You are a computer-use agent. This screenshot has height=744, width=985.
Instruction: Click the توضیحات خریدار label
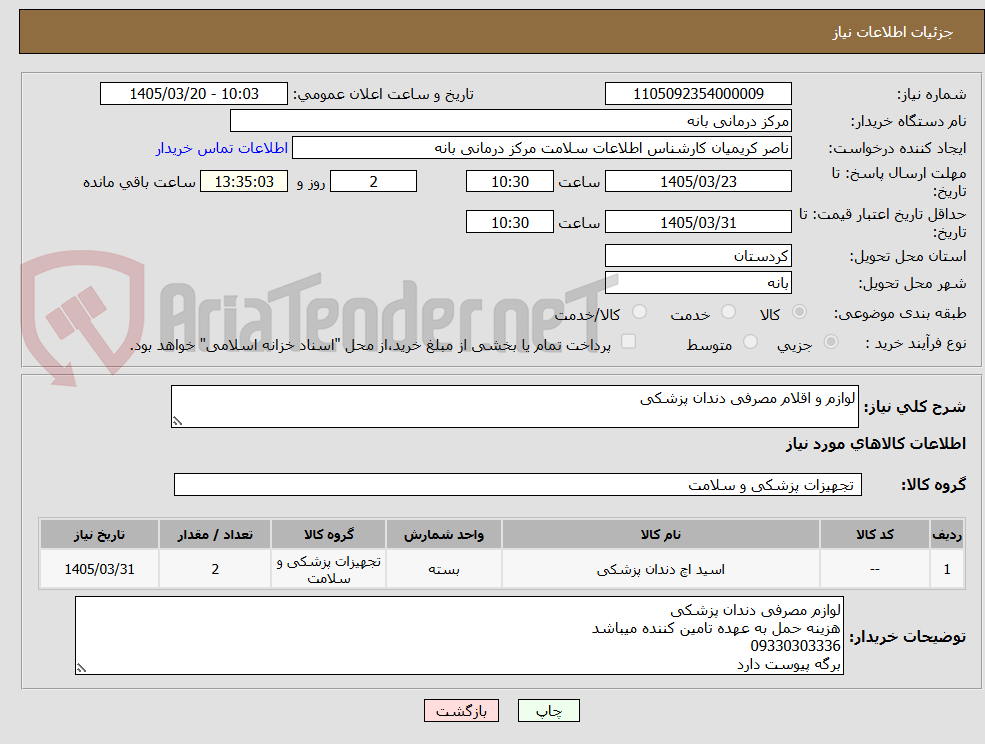coord(908,637)
